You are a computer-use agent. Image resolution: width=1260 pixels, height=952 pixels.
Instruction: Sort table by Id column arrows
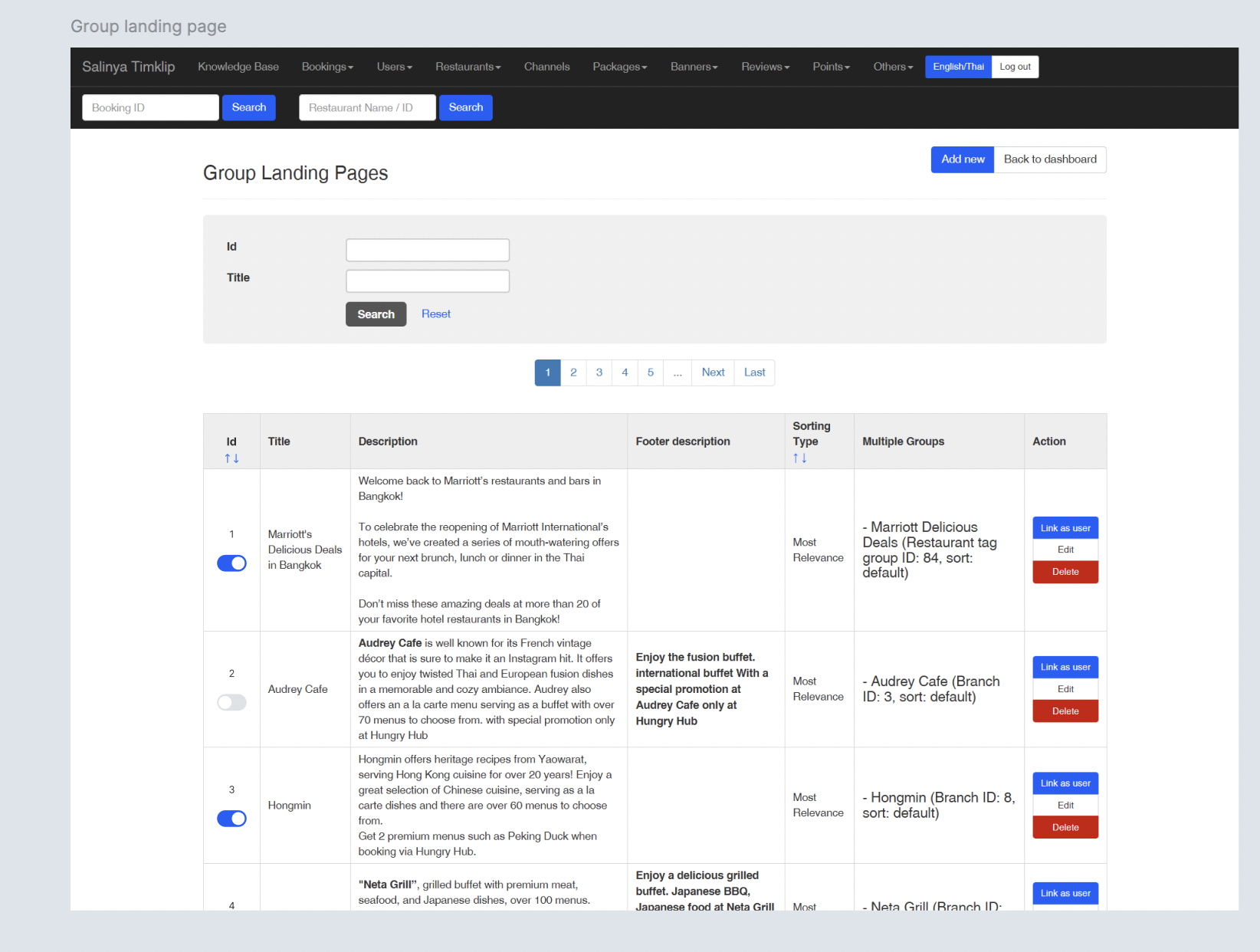click(x=231, y=458)
